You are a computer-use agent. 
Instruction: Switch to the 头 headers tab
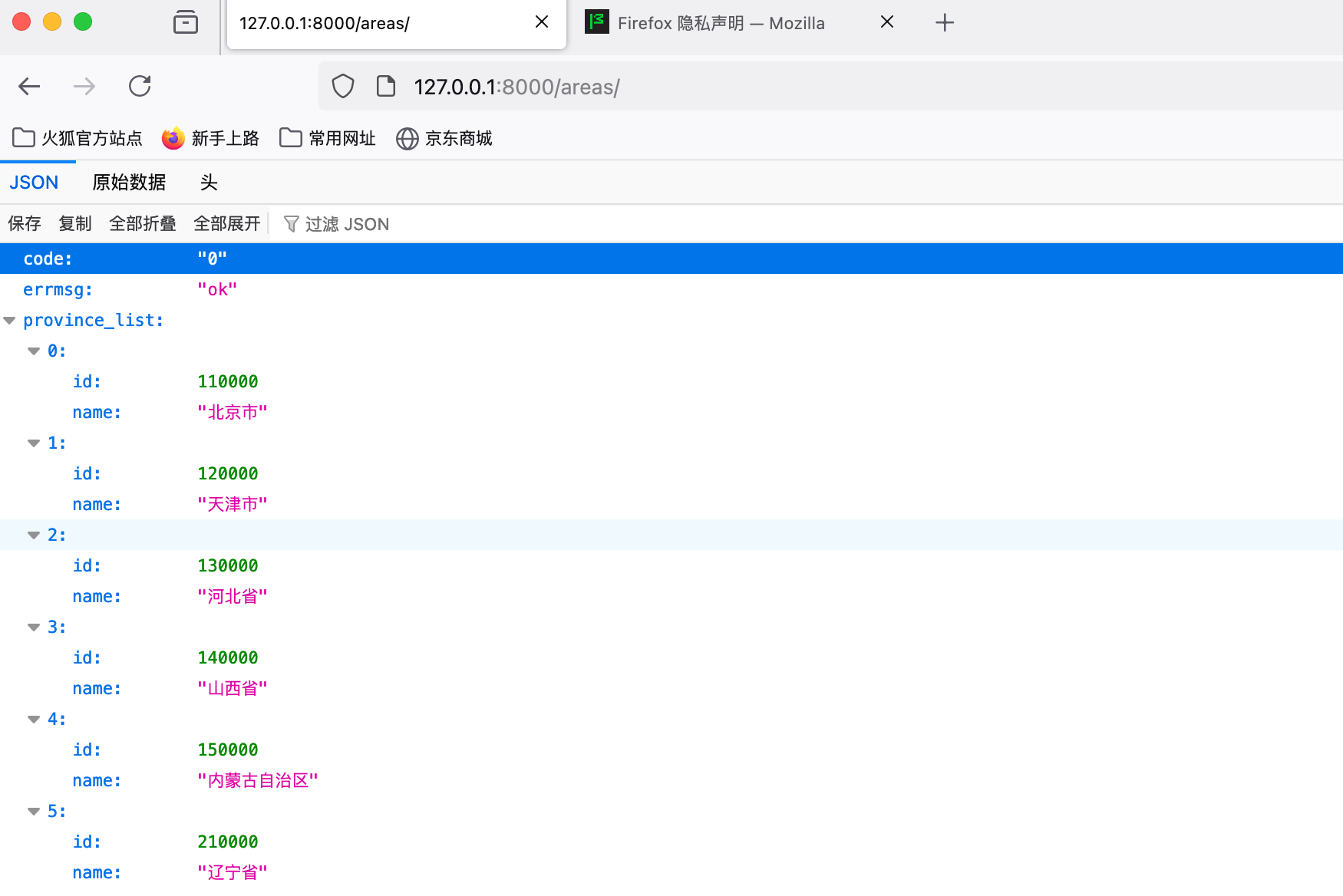209,183
